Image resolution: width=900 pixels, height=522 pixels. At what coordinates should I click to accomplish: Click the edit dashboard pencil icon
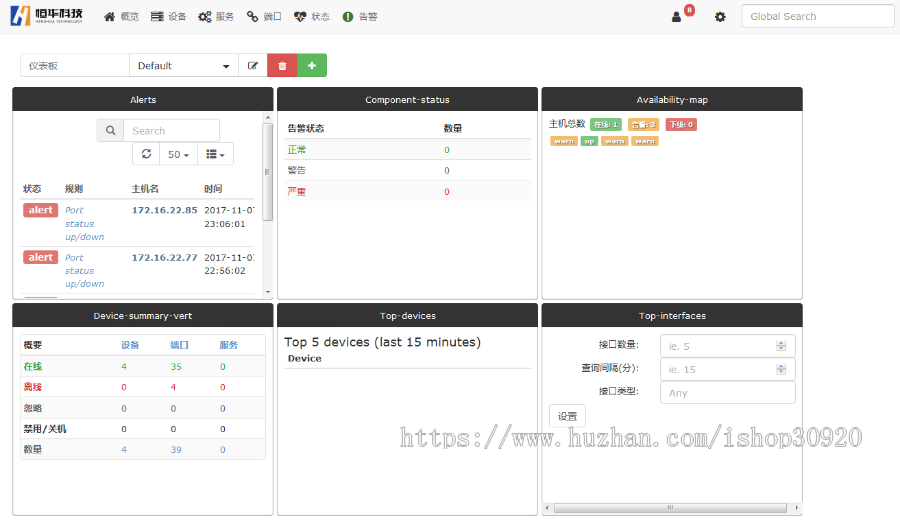[x=253, y=65]
